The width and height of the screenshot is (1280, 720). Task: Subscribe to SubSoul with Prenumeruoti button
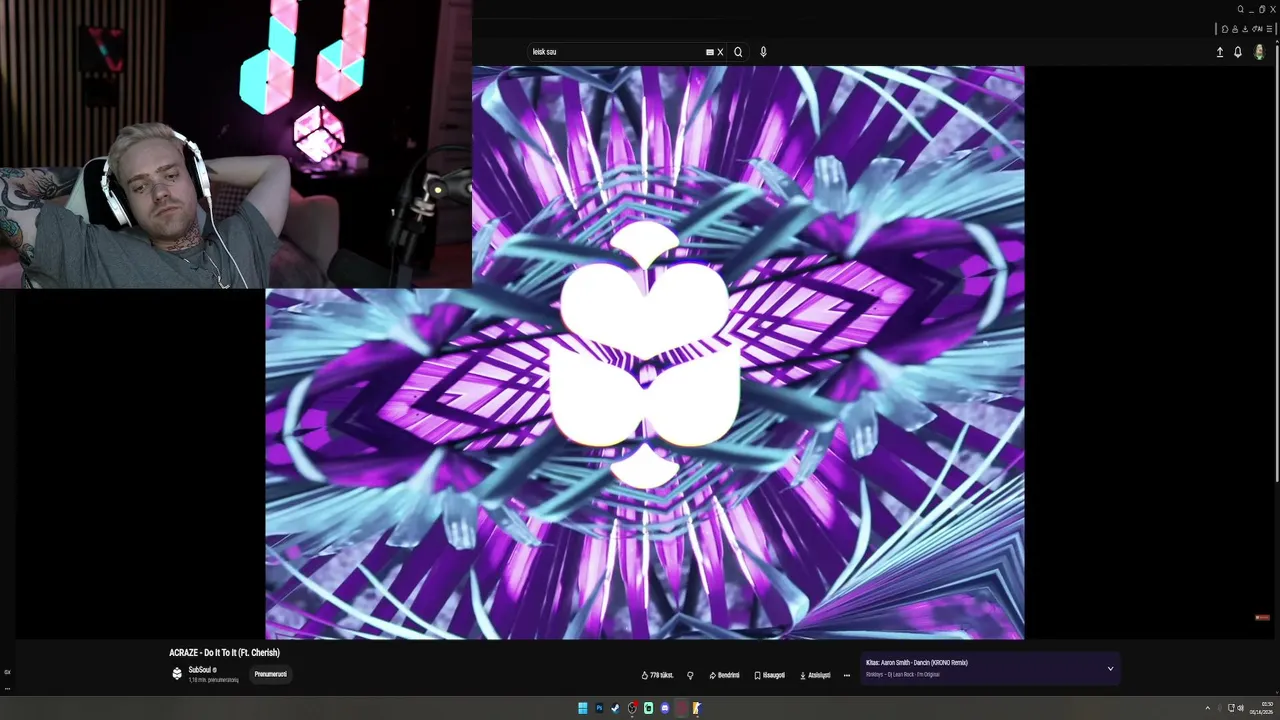click(x=270, y=674)
